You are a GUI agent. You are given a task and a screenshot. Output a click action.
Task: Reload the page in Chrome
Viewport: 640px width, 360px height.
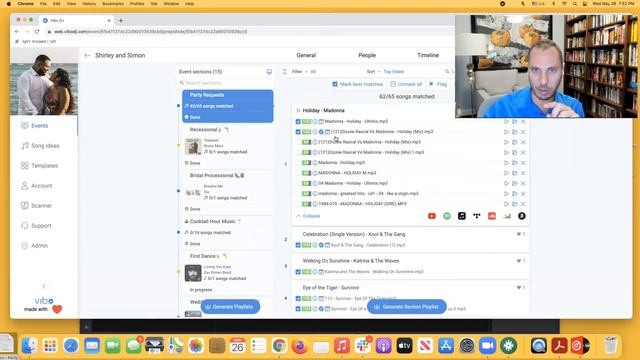click(x=37, y=31)
